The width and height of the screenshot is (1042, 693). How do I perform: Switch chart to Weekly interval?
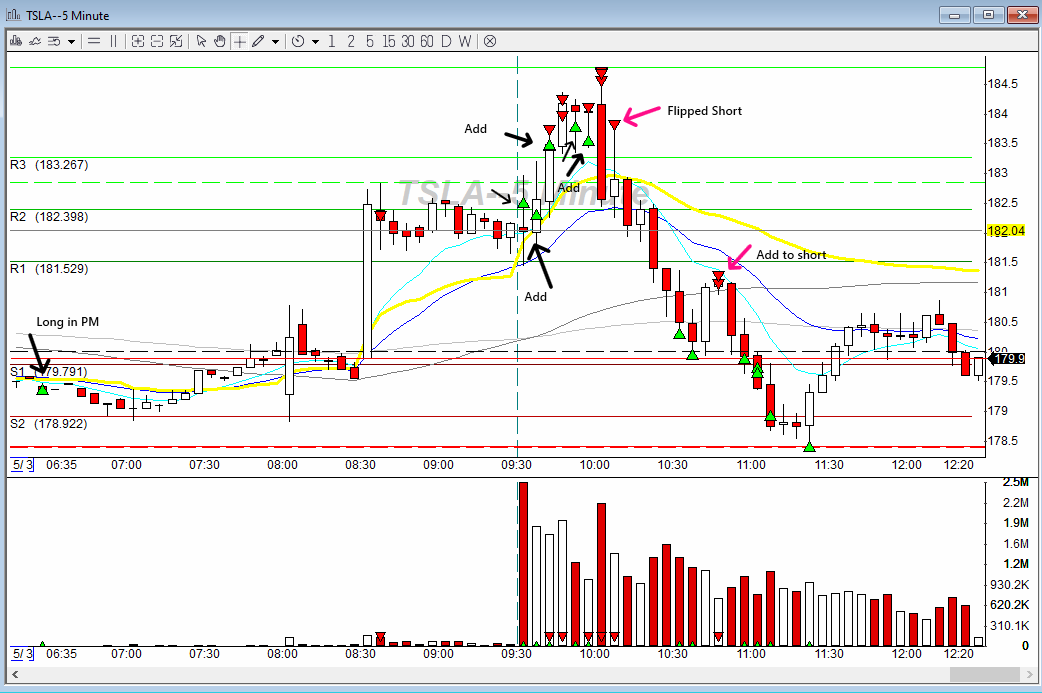(x=465, y=41)
